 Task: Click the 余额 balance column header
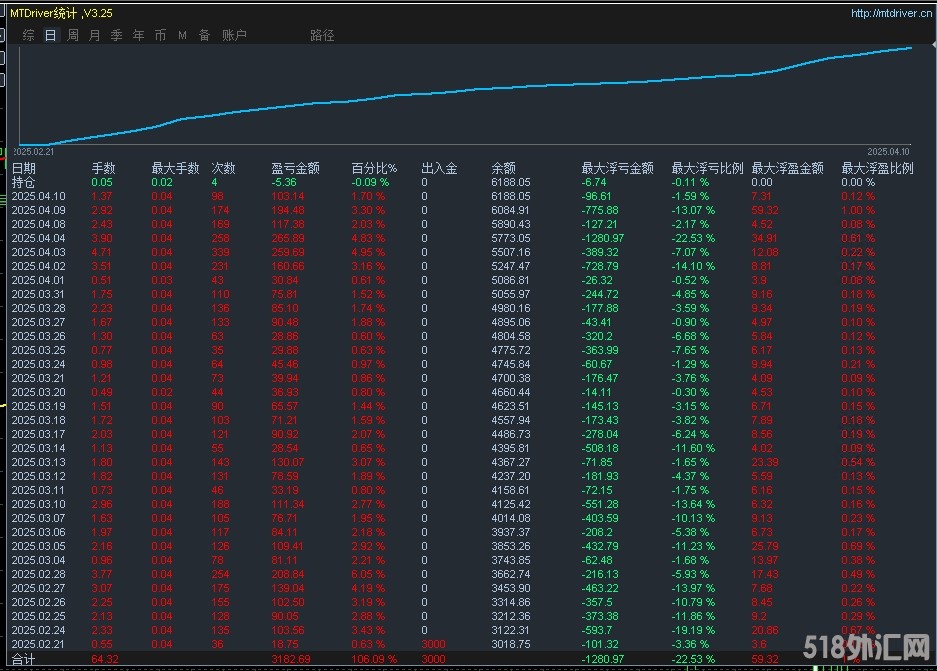pyautogui.click(x=504, y=168)
